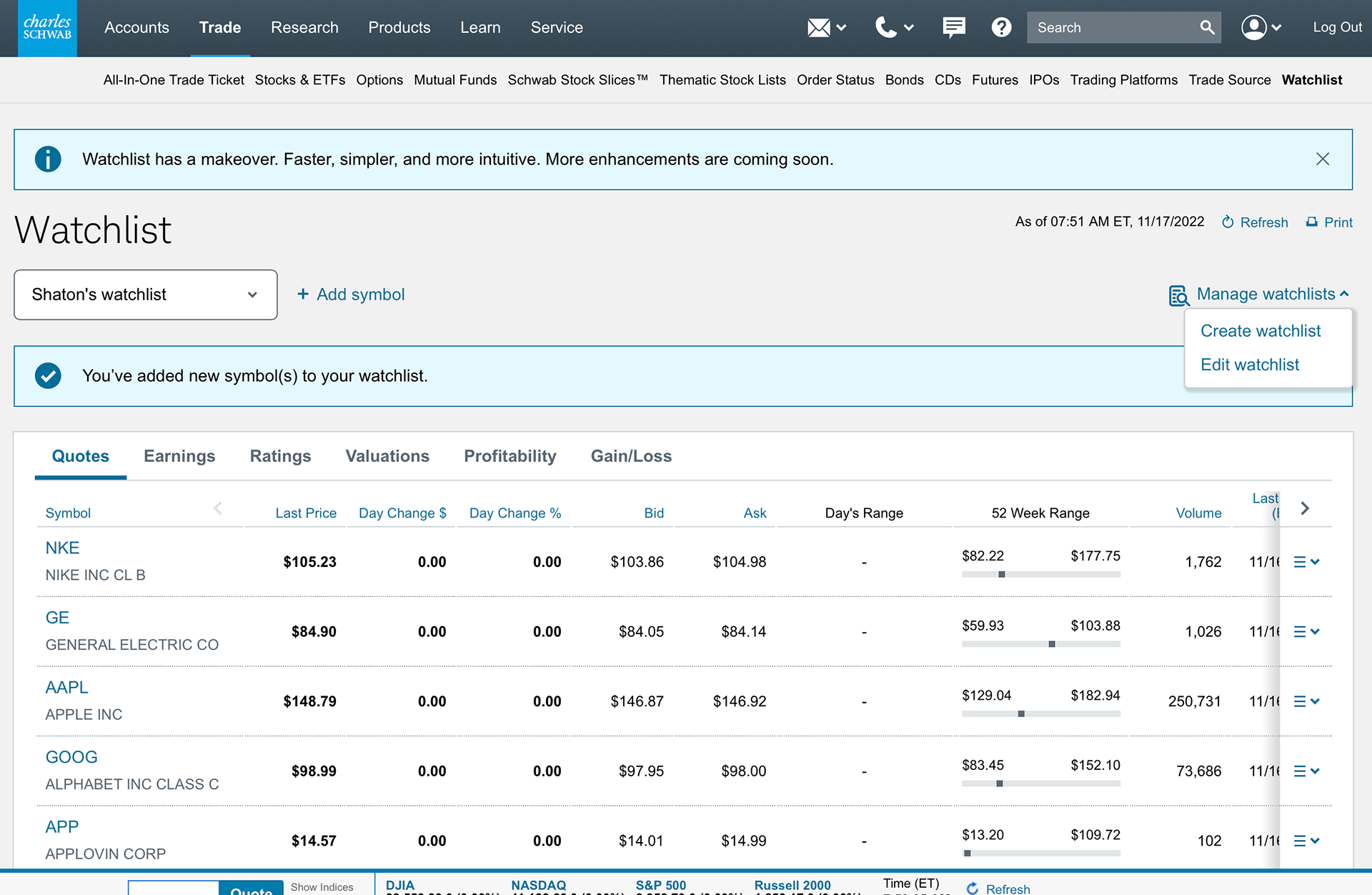
Task: Click the info icon in makeover banner
Action: (48, 159)
